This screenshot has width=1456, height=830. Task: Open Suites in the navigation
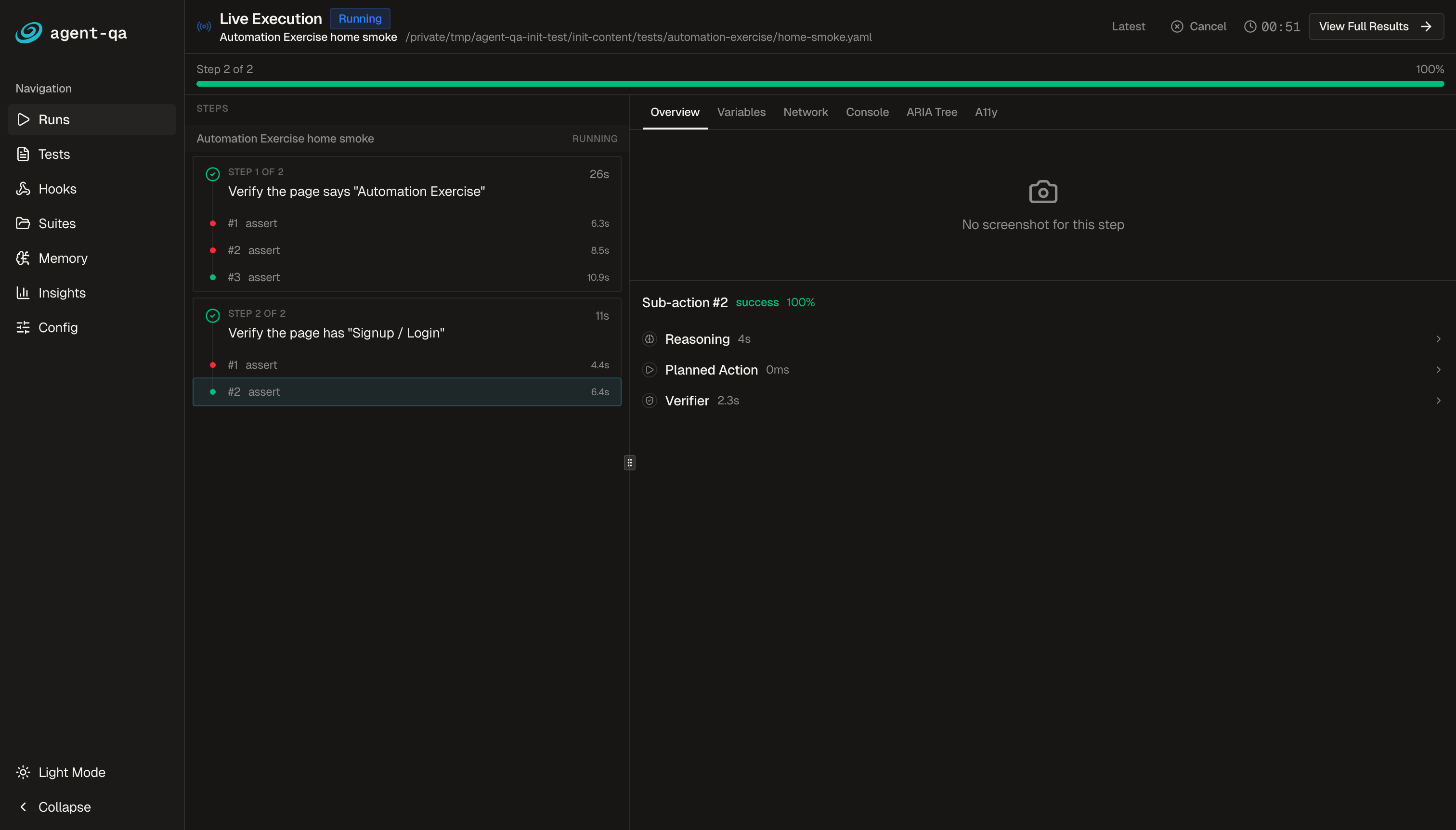(92, 223)
